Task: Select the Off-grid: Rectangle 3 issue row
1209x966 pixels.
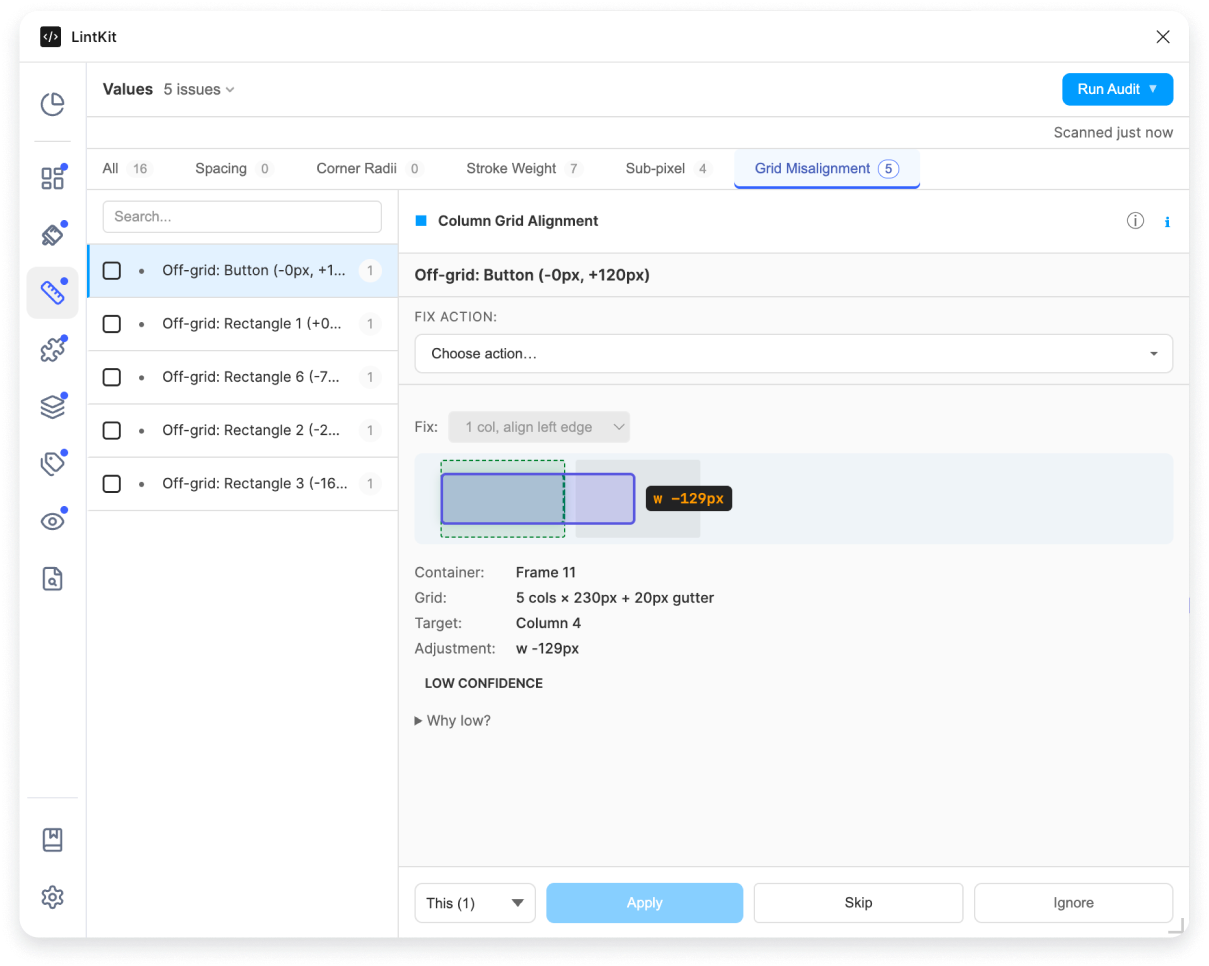Action: click(x=243, y=484)
